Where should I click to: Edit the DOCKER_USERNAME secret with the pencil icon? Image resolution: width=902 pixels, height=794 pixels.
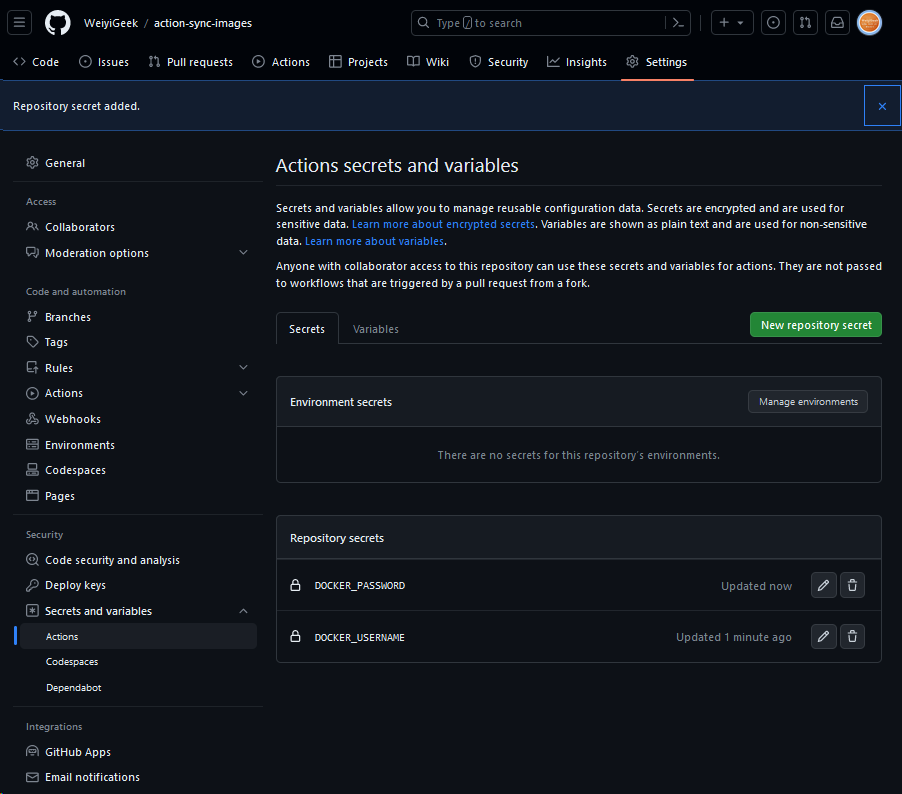tap(823, 636)
